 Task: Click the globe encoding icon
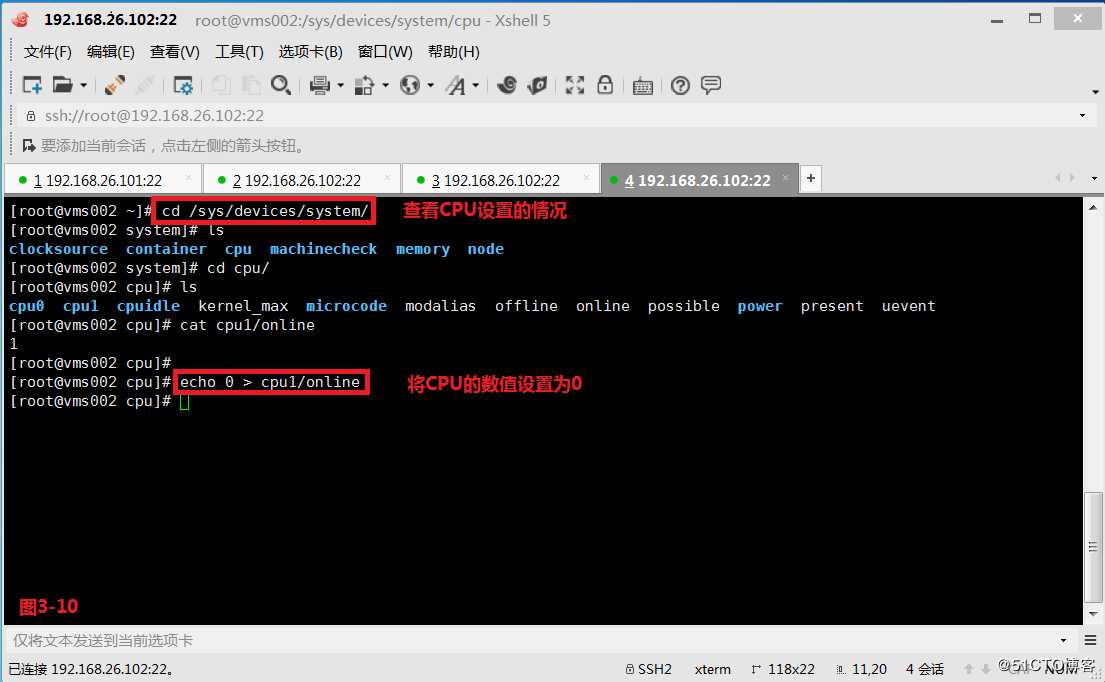(409, 85)
